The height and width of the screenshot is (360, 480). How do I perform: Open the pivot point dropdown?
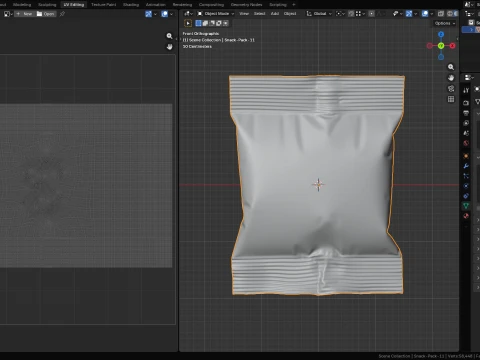(340, 14)
